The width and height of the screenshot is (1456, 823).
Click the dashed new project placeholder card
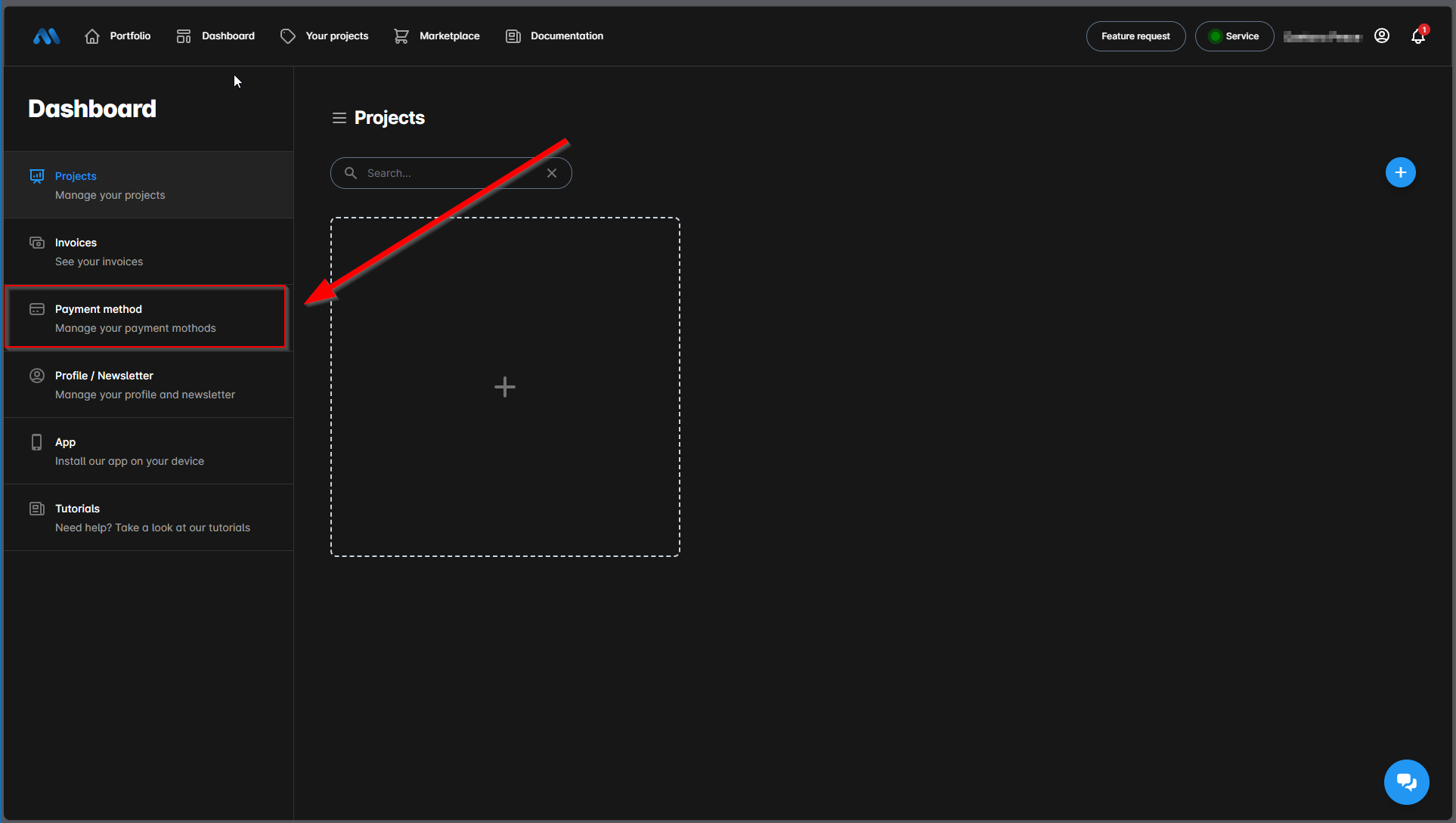[505, 387]
